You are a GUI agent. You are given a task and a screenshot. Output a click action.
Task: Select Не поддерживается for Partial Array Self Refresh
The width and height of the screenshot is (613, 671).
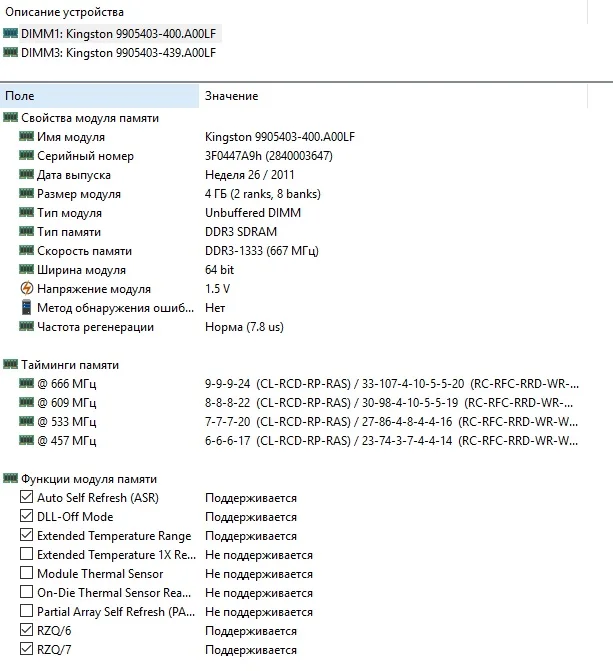click(259, 612)
